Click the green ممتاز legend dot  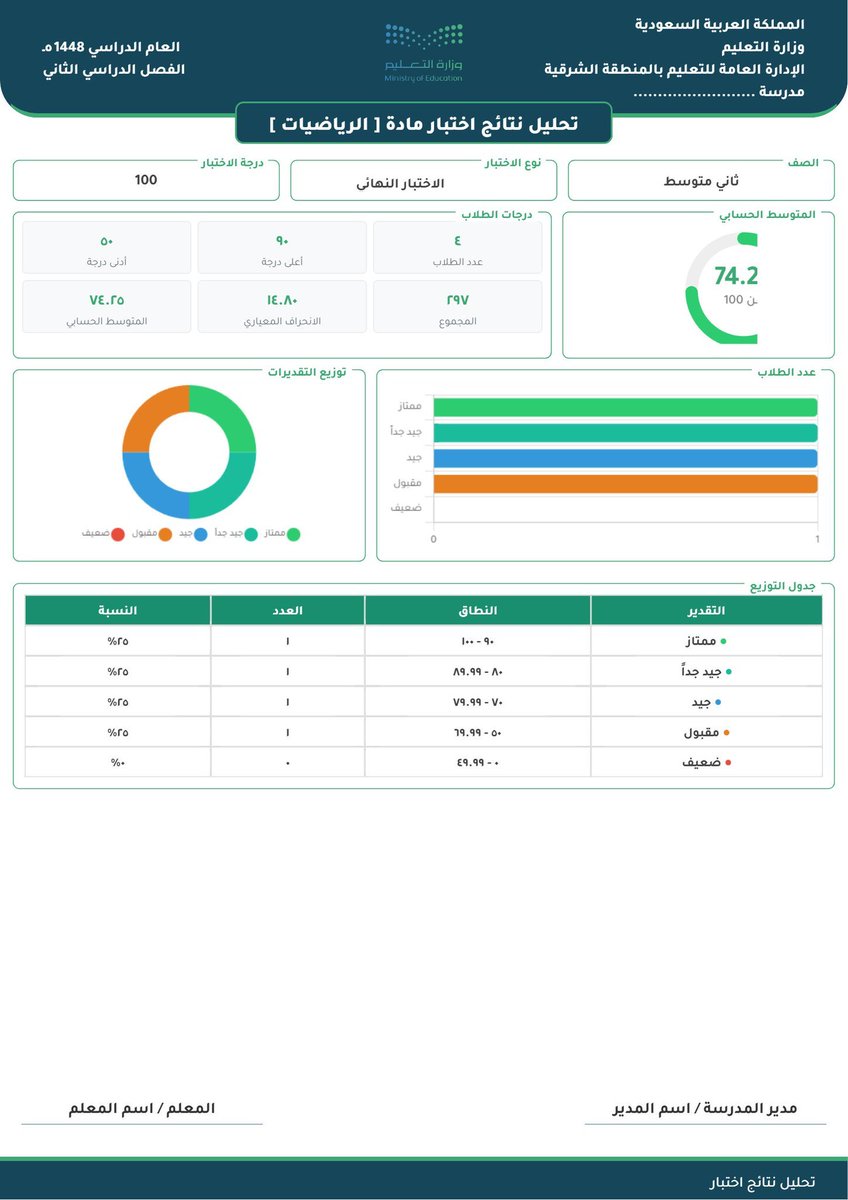(x=293, y=534)
